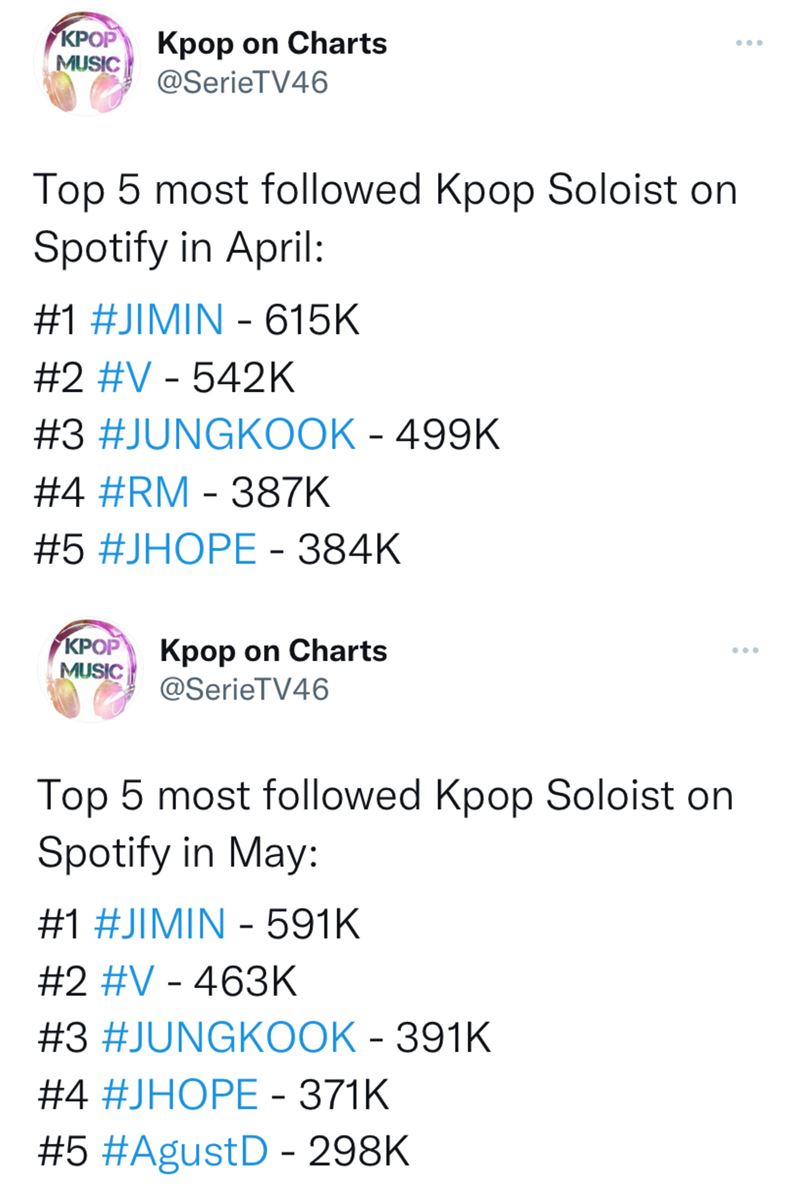
Task: Open #JHOPE hashtag beside 371K
Action: click(x=178, y=1095)
